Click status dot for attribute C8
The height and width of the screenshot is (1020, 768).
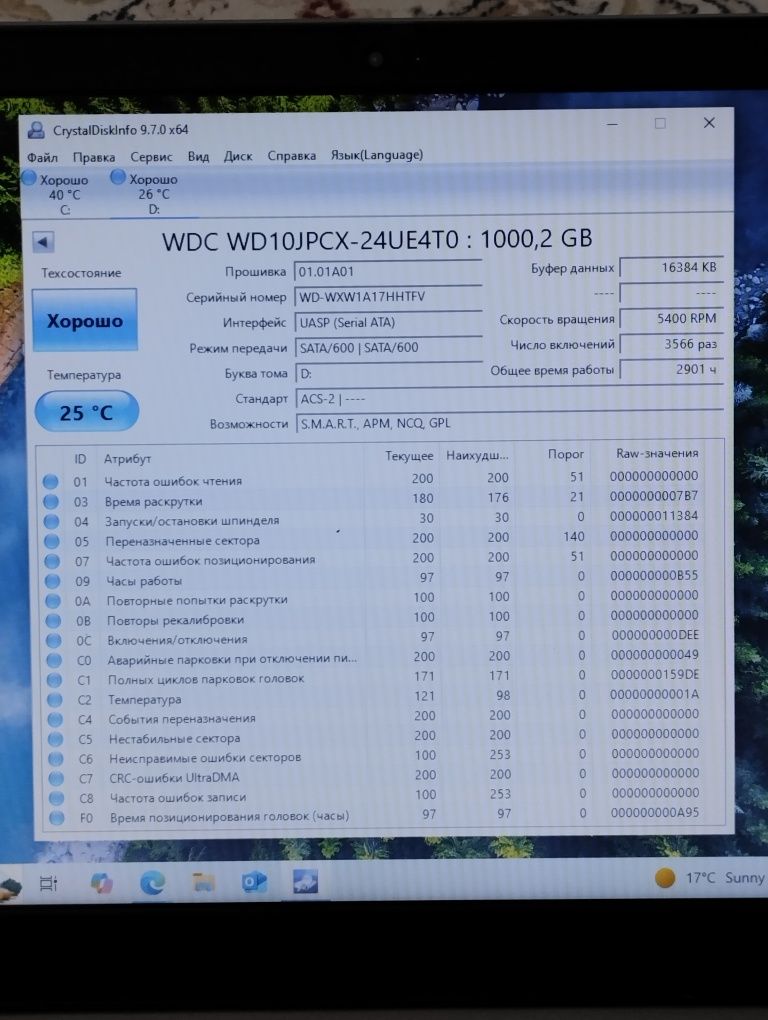pos(57,798)
